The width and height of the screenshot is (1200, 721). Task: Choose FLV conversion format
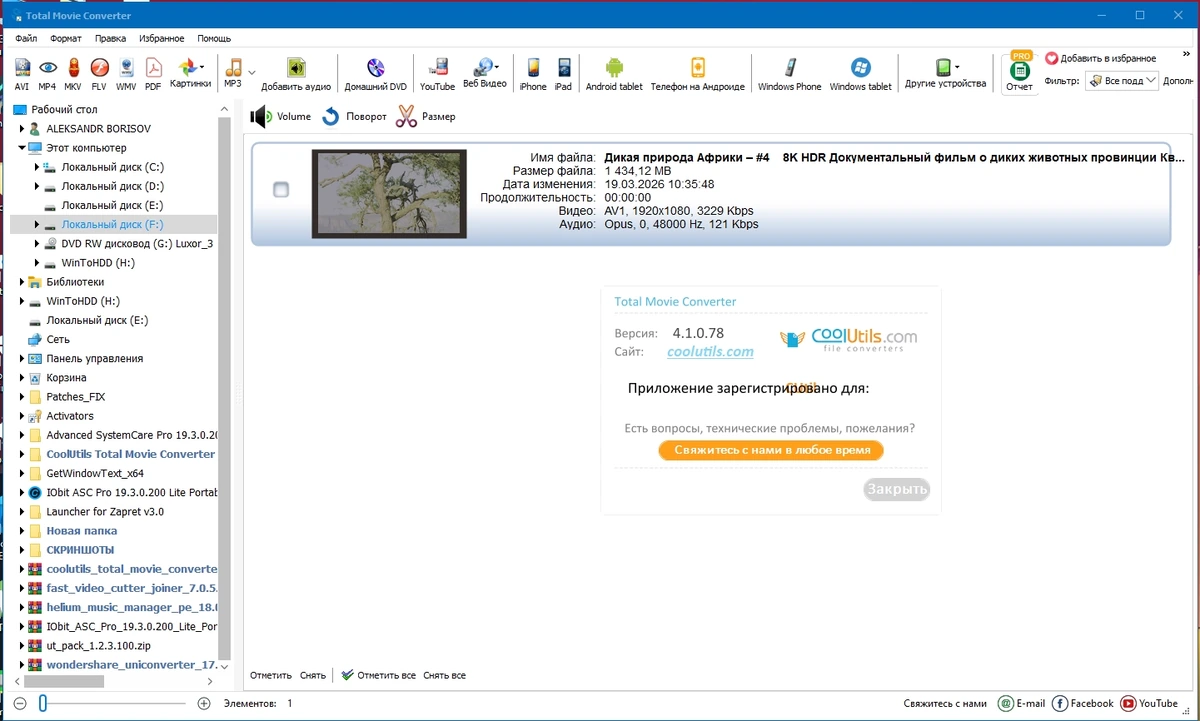click(x=99, y=74)
